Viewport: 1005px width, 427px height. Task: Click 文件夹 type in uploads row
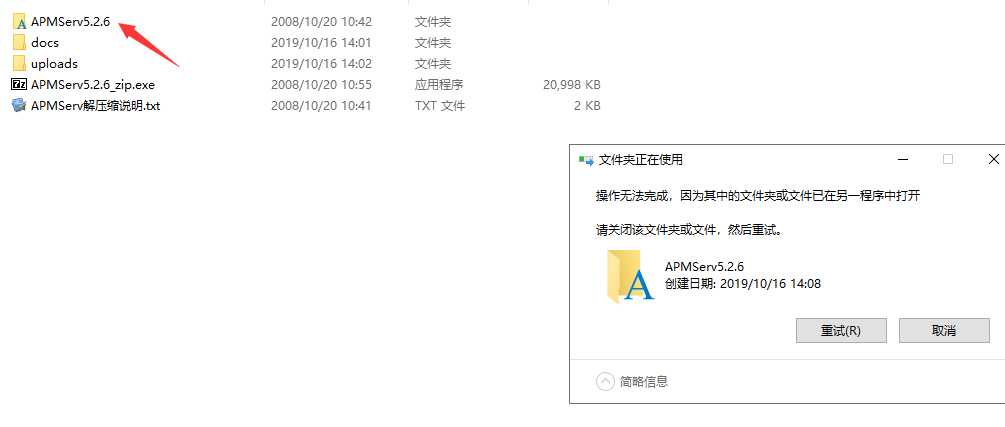point(433,63)
